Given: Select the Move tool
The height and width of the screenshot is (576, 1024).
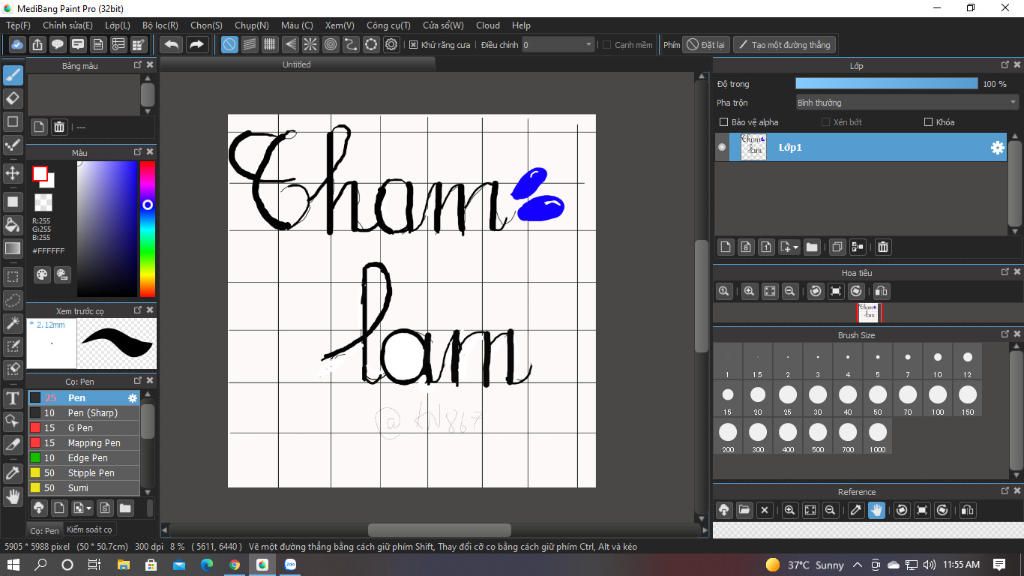Looking at the screenshot, I should click(x=13, y=173).
